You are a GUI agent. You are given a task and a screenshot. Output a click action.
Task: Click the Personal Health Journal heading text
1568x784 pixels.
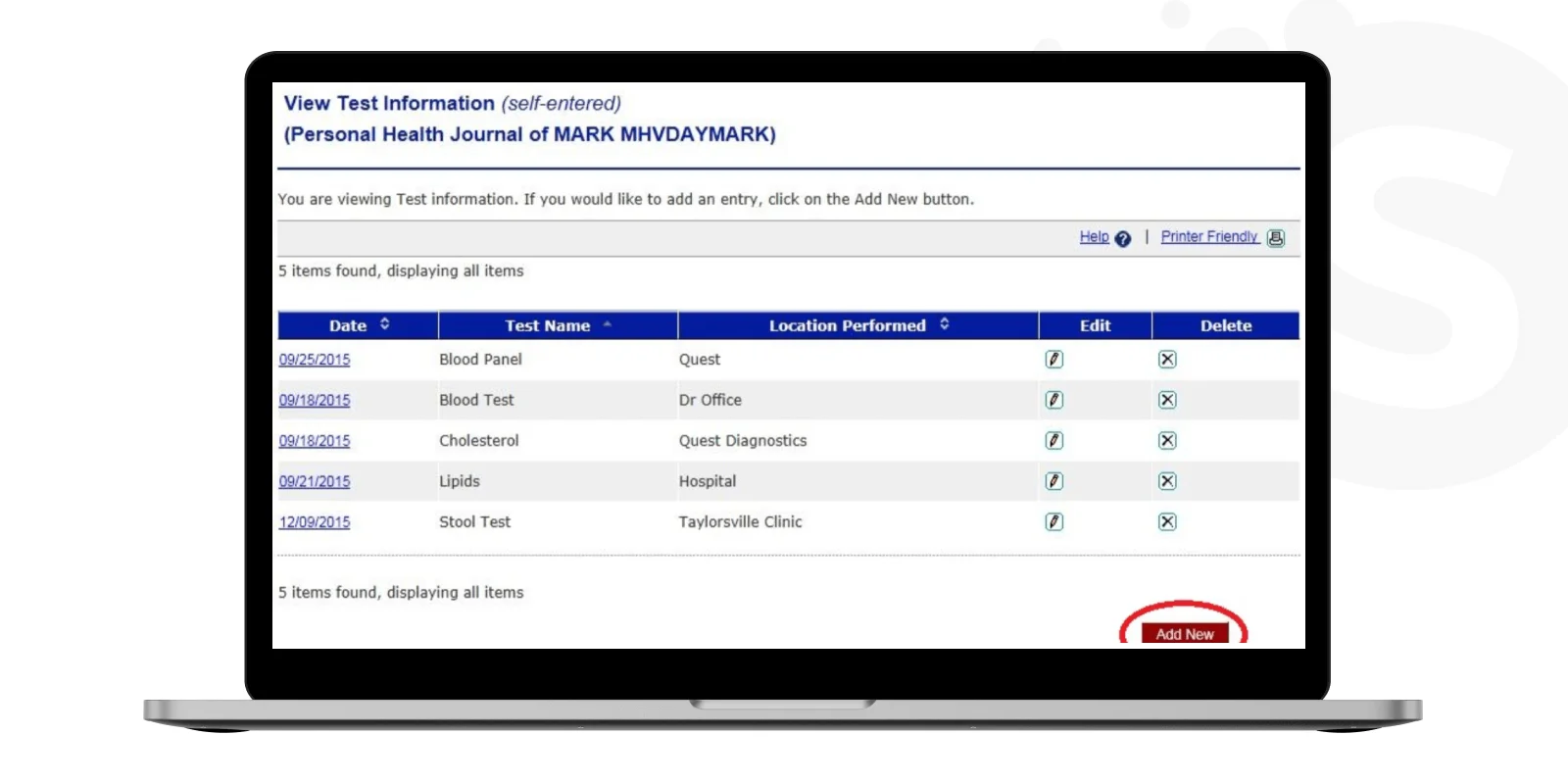[x=530, y=134]
